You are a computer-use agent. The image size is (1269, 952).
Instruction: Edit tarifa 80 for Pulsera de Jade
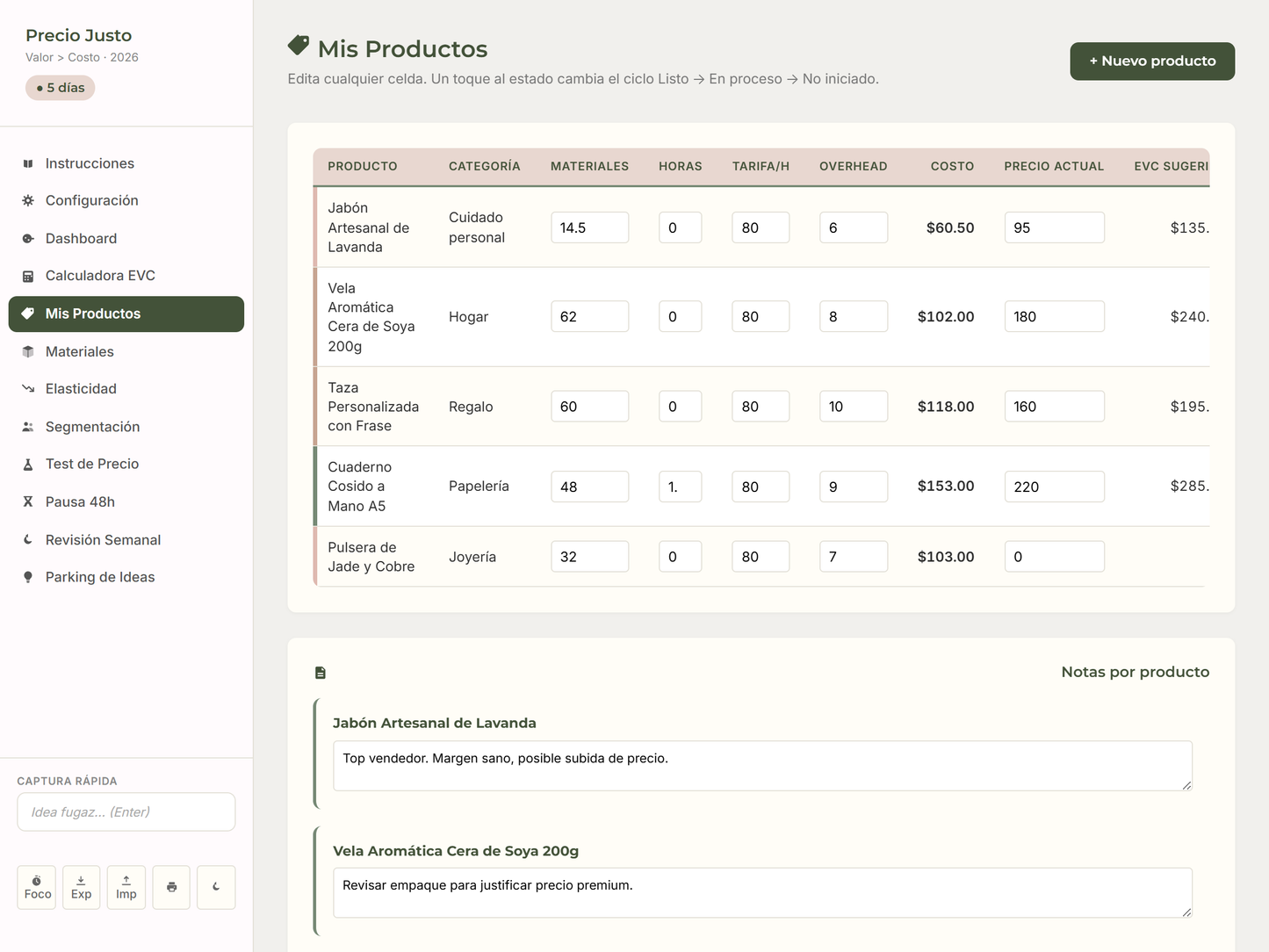pyautogui.click(x=761, y=557)
